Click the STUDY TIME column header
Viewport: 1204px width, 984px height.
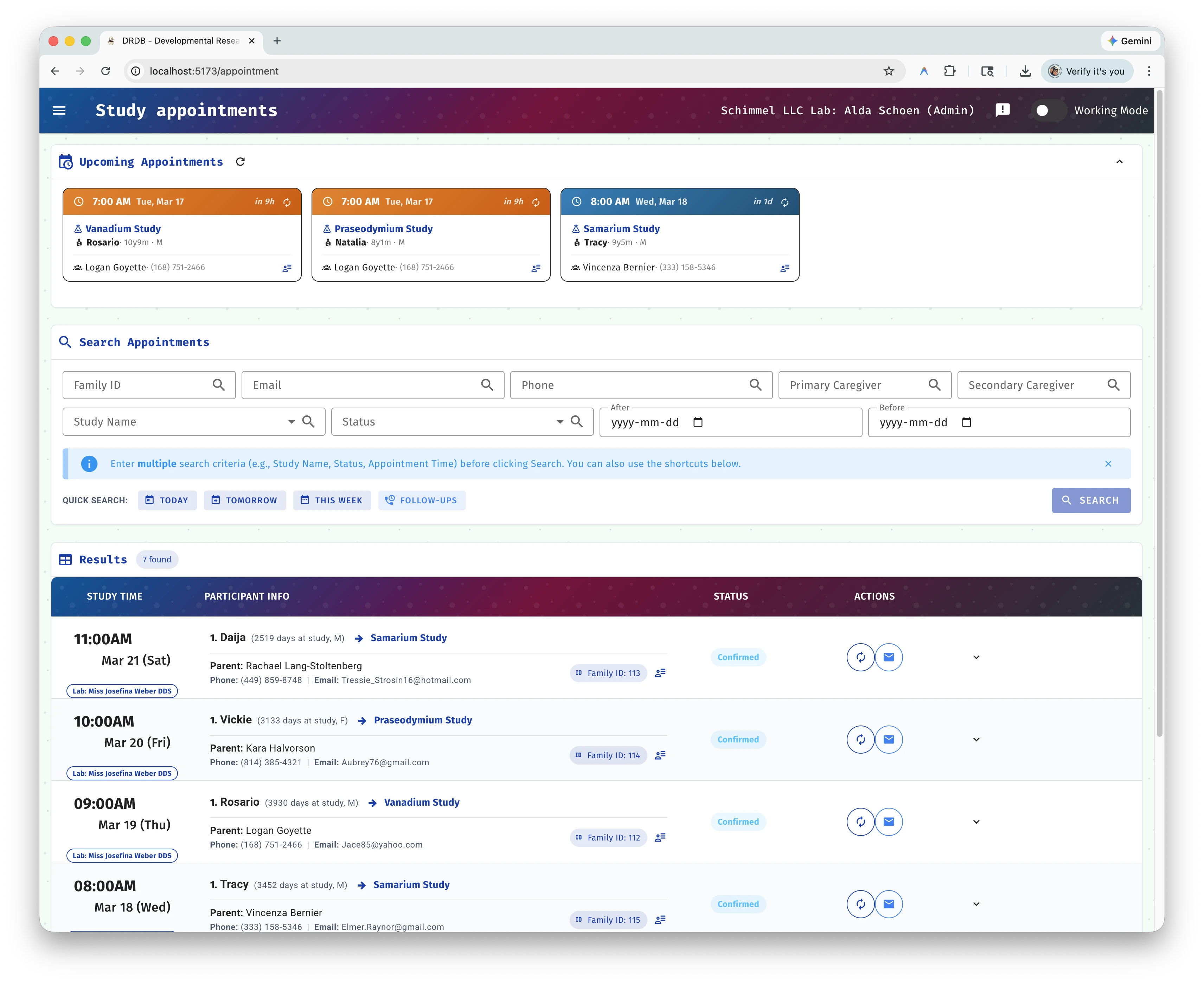(114, 596)
